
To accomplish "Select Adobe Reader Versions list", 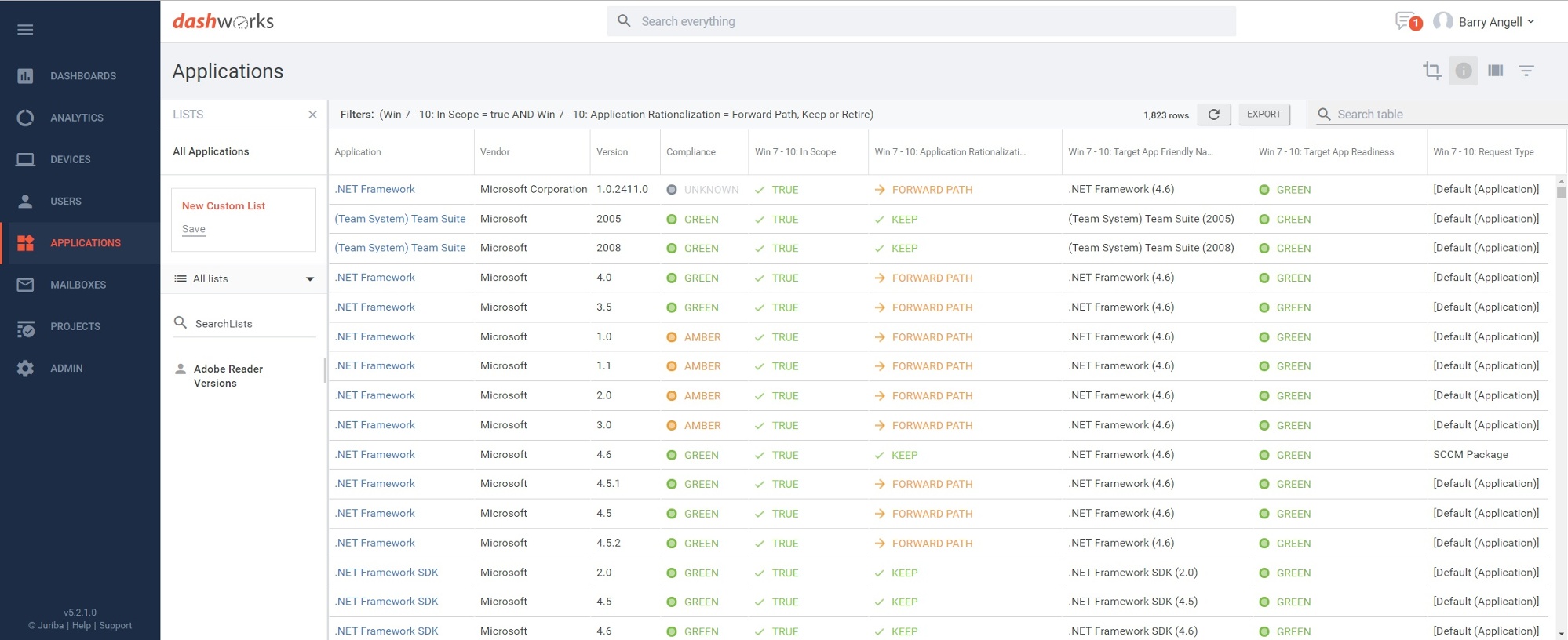I will click(x=228, y=376).
